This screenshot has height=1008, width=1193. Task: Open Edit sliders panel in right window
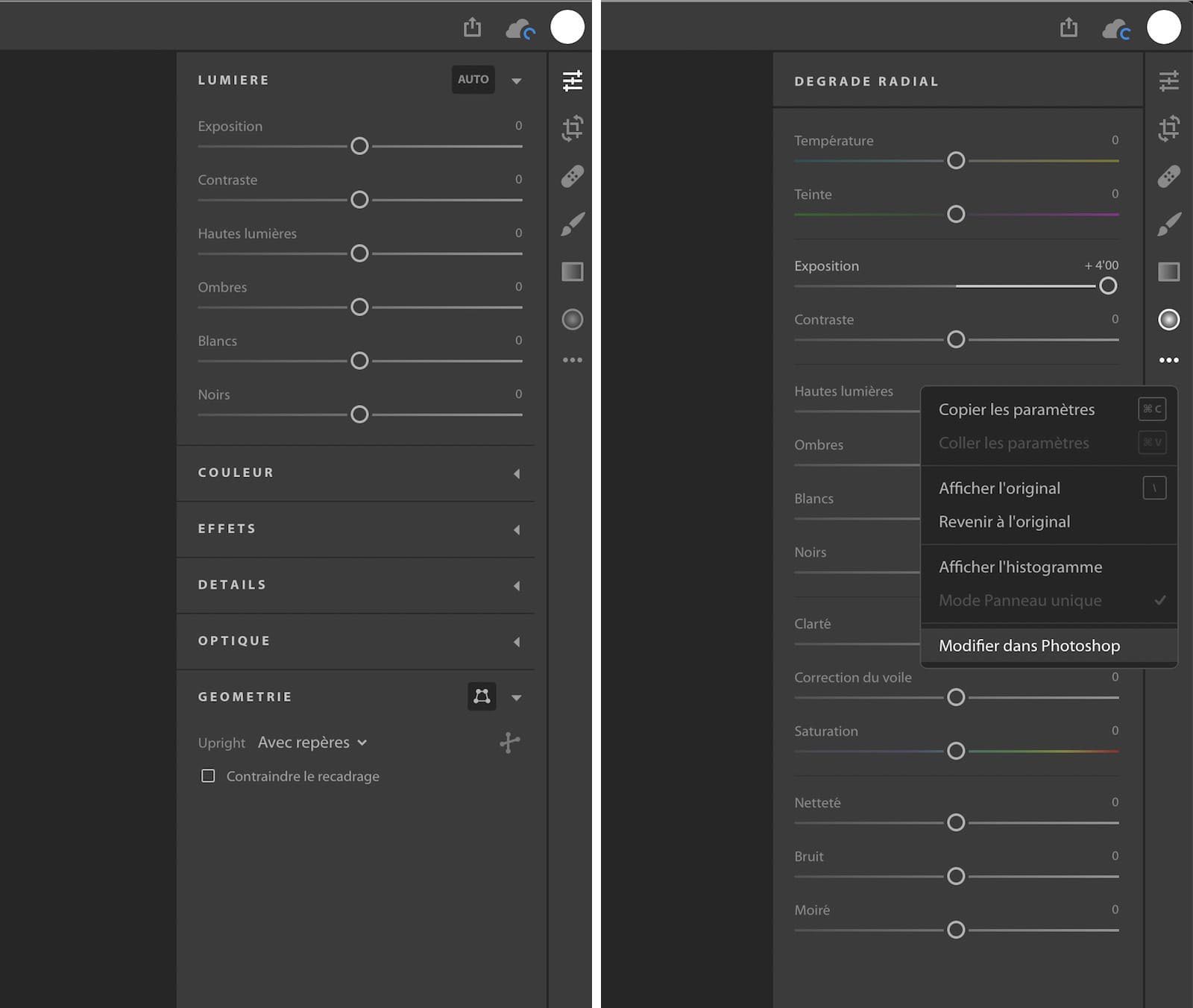[1168, 81]
